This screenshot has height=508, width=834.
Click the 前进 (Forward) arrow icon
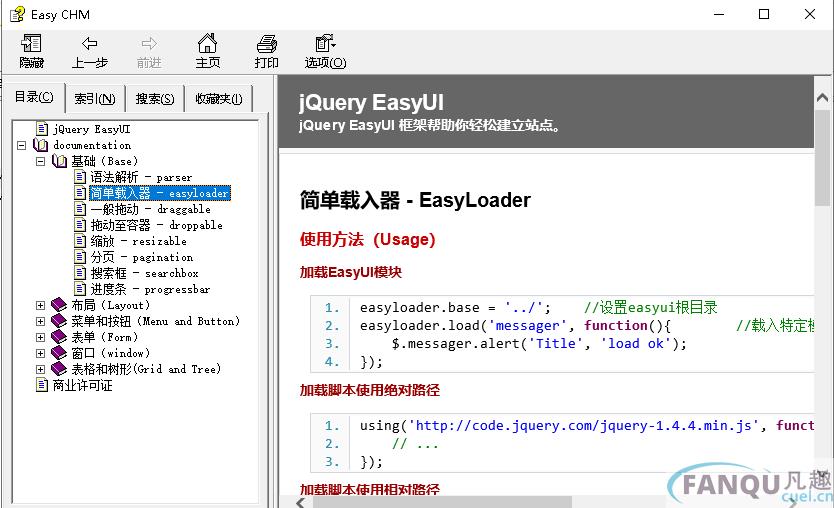click(149, 44)
